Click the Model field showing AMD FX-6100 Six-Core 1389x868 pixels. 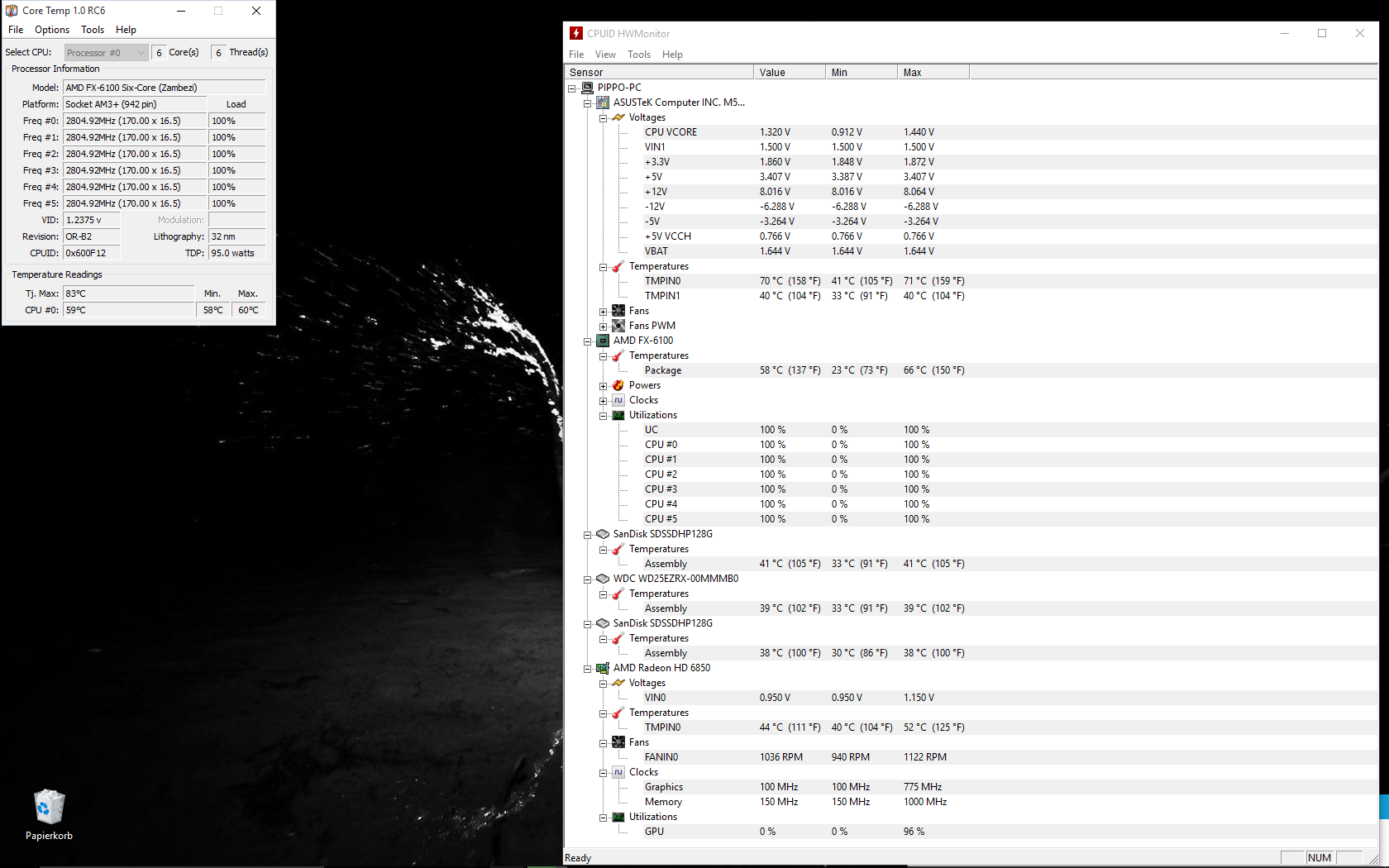(x=165, y=88)
